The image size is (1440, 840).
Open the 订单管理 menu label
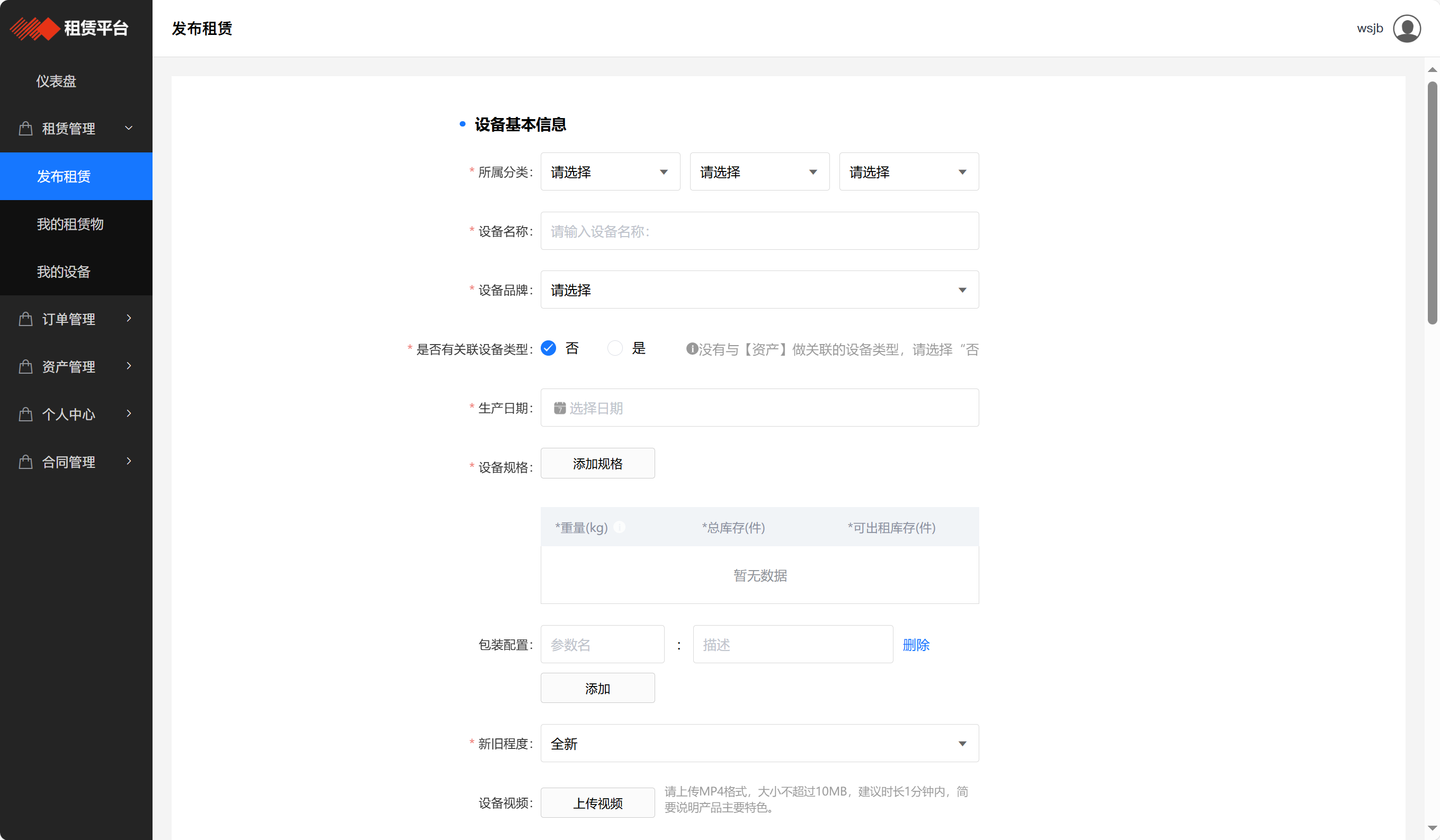point(68,319)
